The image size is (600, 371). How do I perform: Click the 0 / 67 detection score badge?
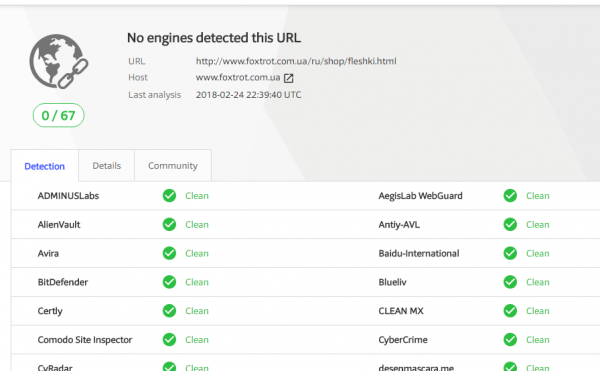point(59,115)
